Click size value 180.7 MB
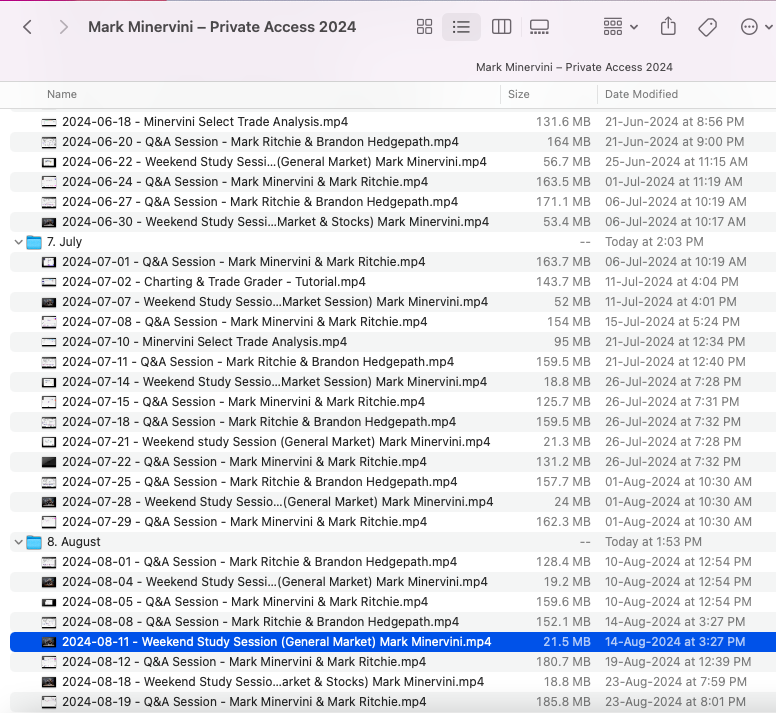776x713 pixels. pos(563,662)
